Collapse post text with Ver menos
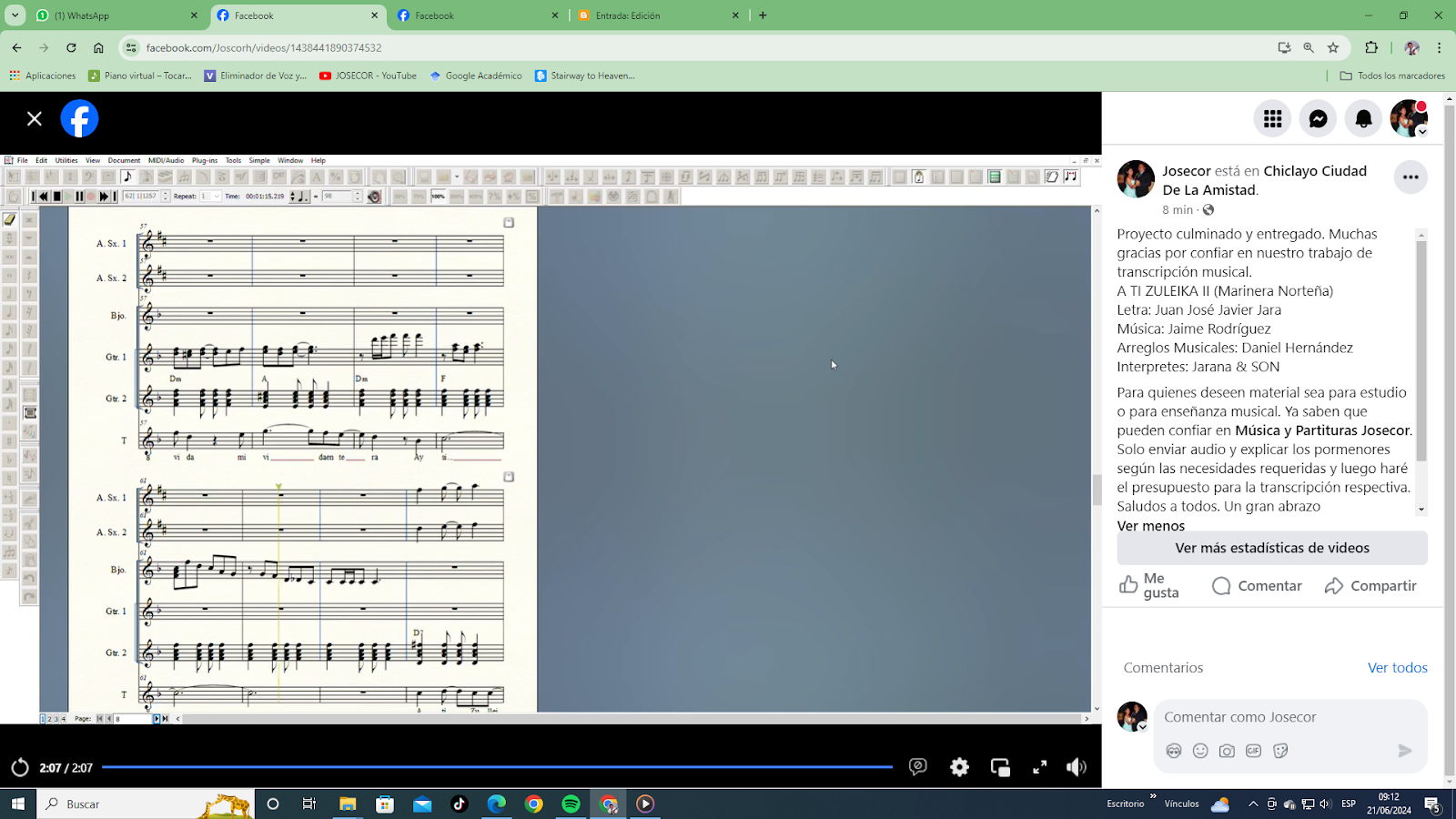Screen dimensions: 1456x819 click(x=1150, y=526)
